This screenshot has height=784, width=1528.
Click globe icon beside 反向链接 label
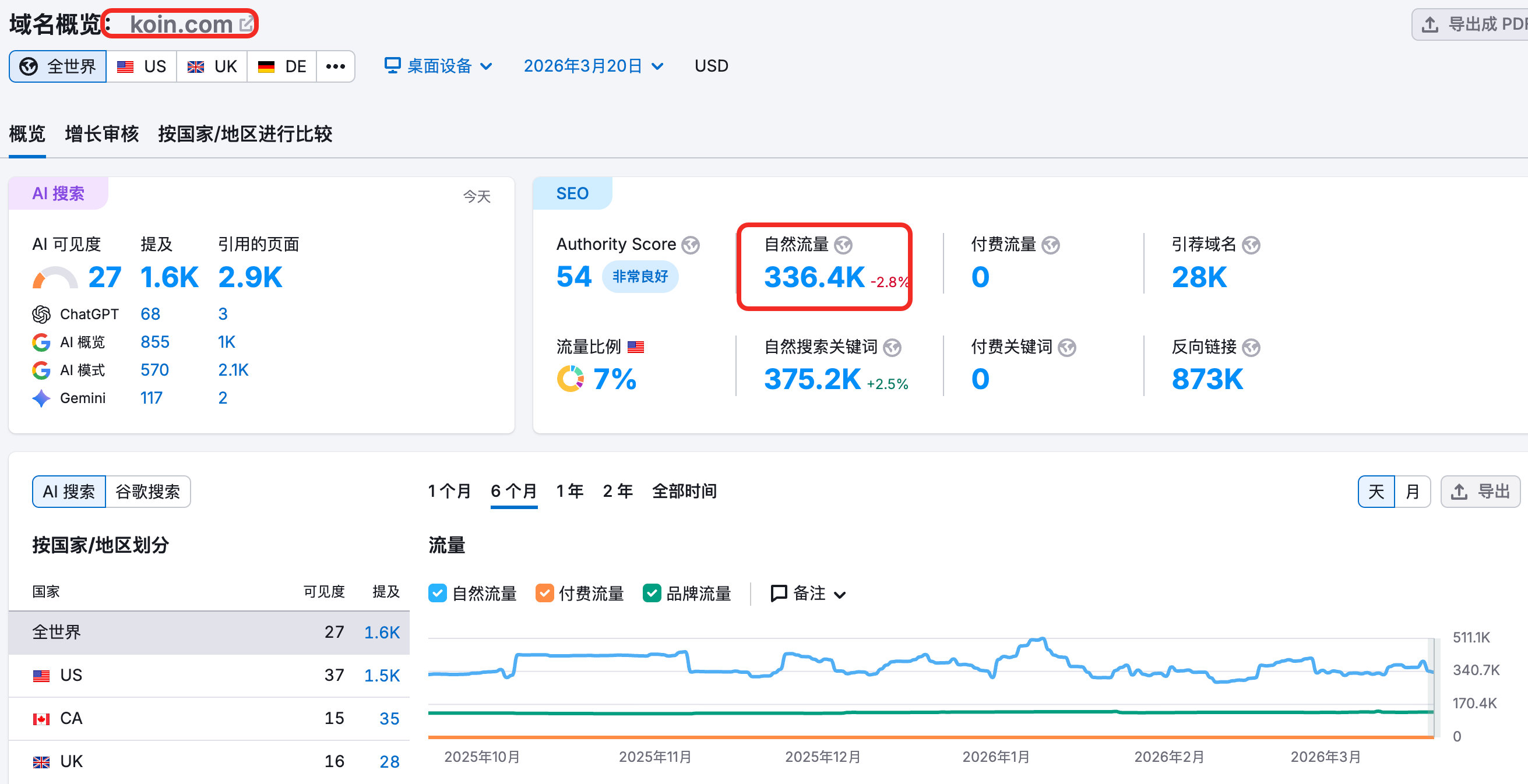click(x=1251, y=348)
